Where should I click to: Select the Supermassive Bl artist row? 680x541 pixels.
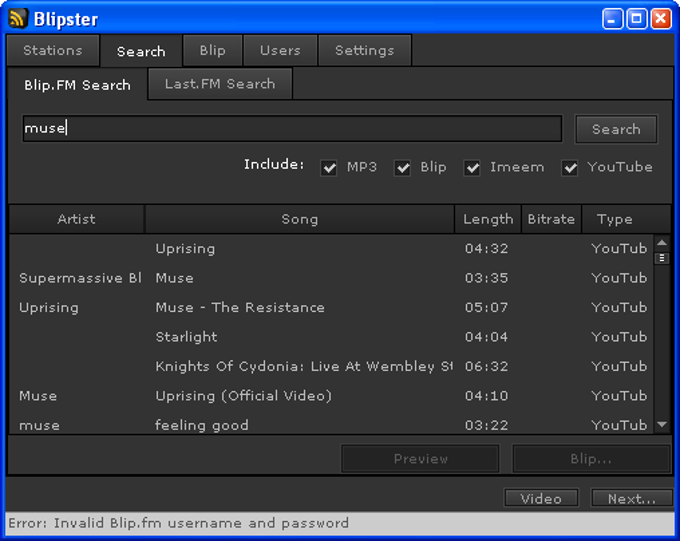tap(331, 278)
